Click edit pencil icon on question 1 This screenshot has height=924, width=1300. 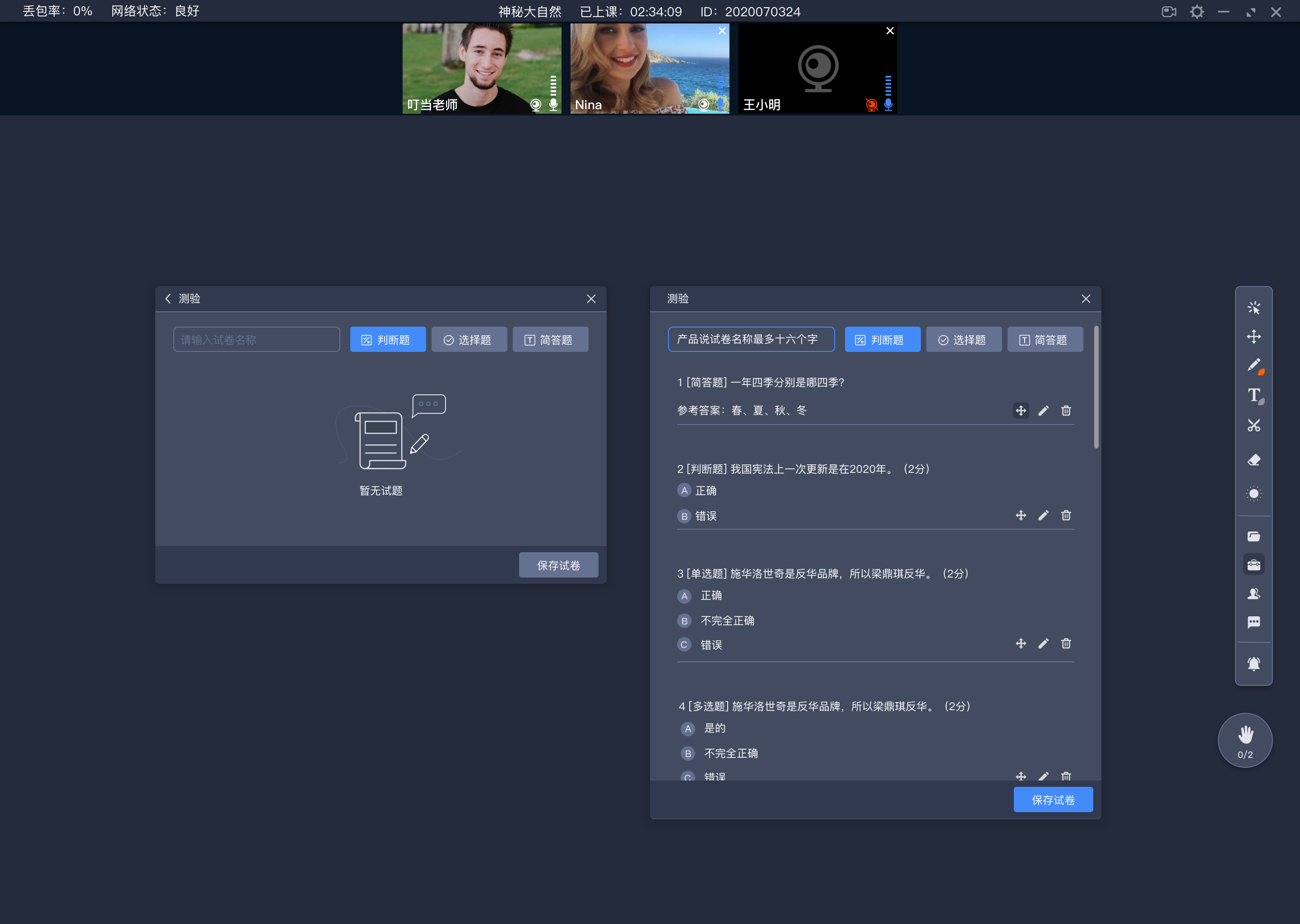(x=1043, y=411)
